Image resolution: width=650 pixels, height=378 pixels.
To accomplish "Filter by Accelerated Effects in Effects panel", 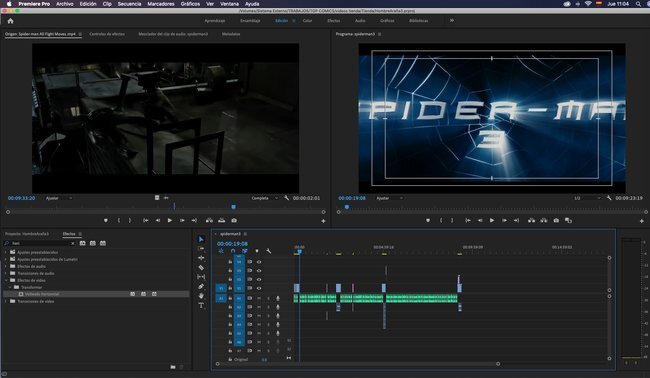I will [82, 243].
